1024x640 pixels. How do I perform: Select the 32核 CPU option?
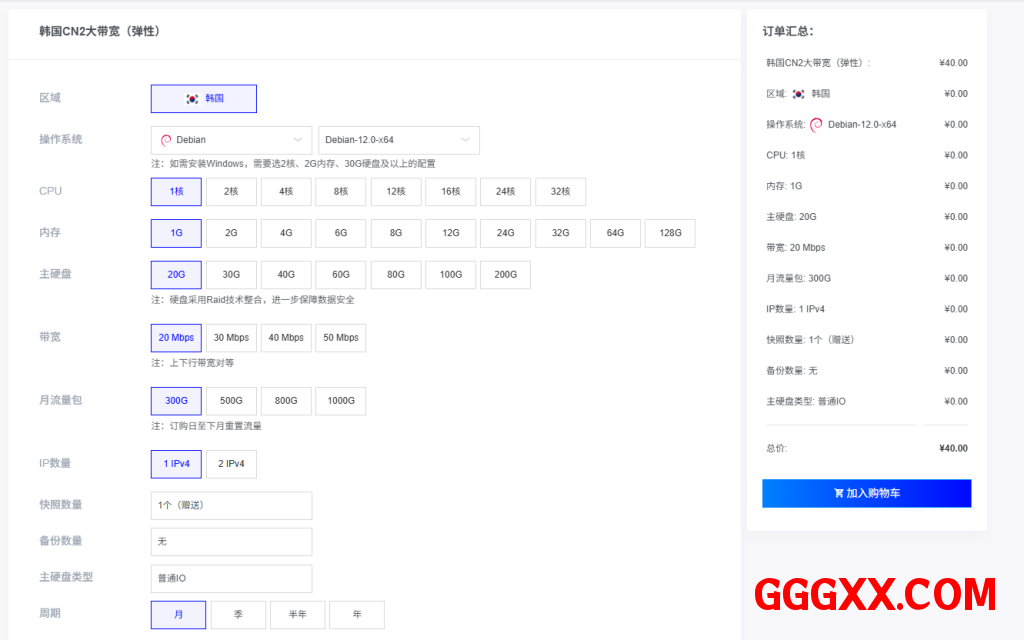pyautogui.click(x=560, y=192)
